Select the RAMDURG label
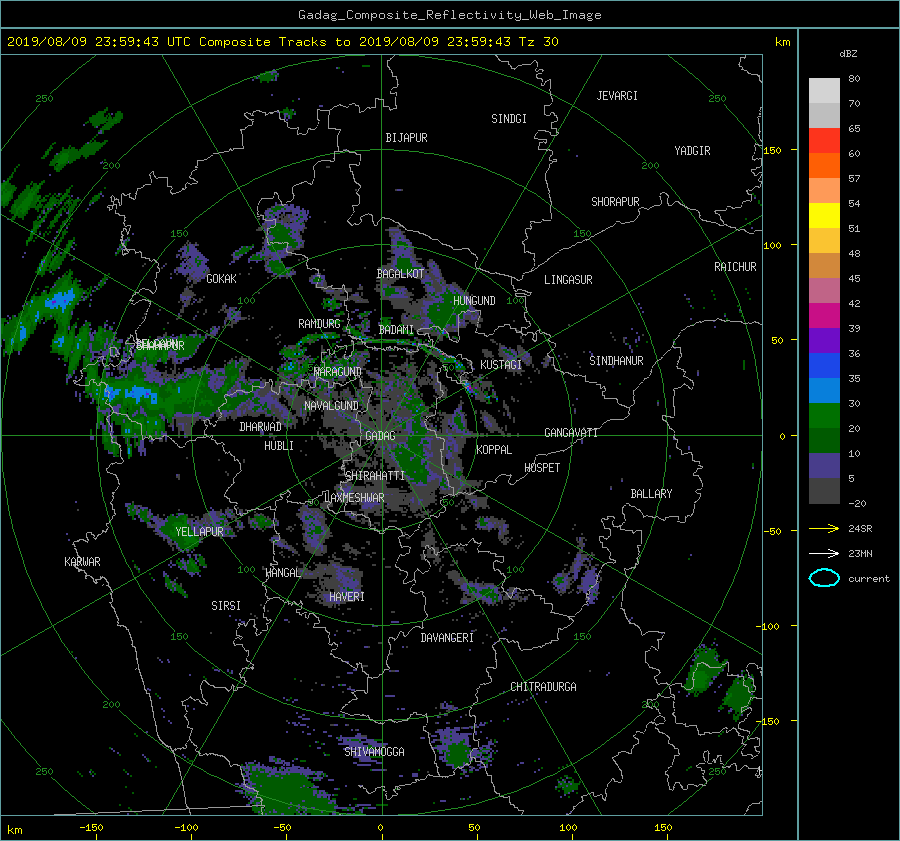The height and width of the screenshot is (841, 900). click(x=319, y=324)
